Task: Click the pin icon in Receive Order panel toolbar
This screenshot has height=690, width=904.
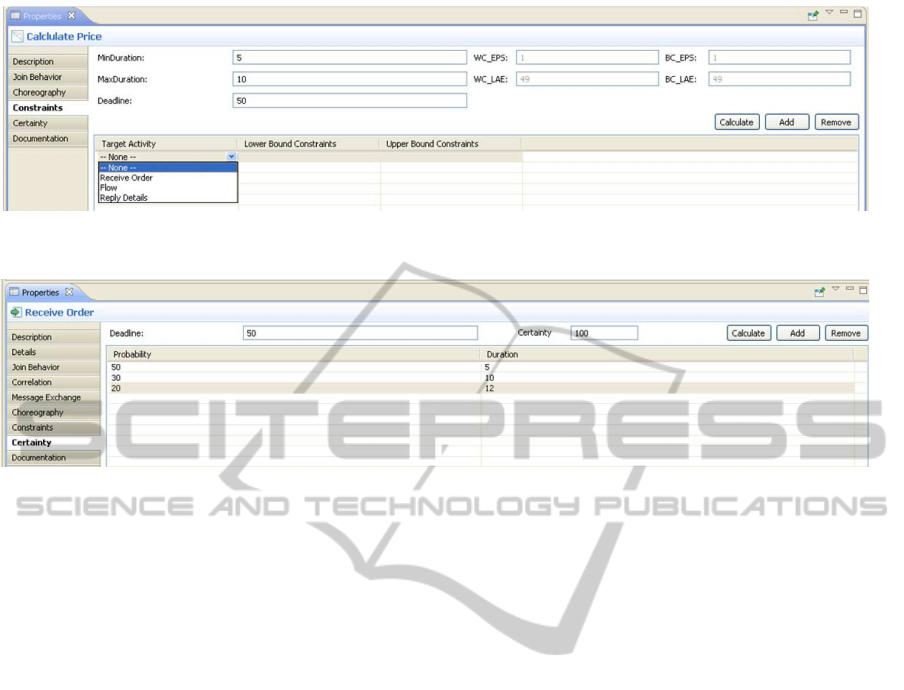Action: coord(819,291)
